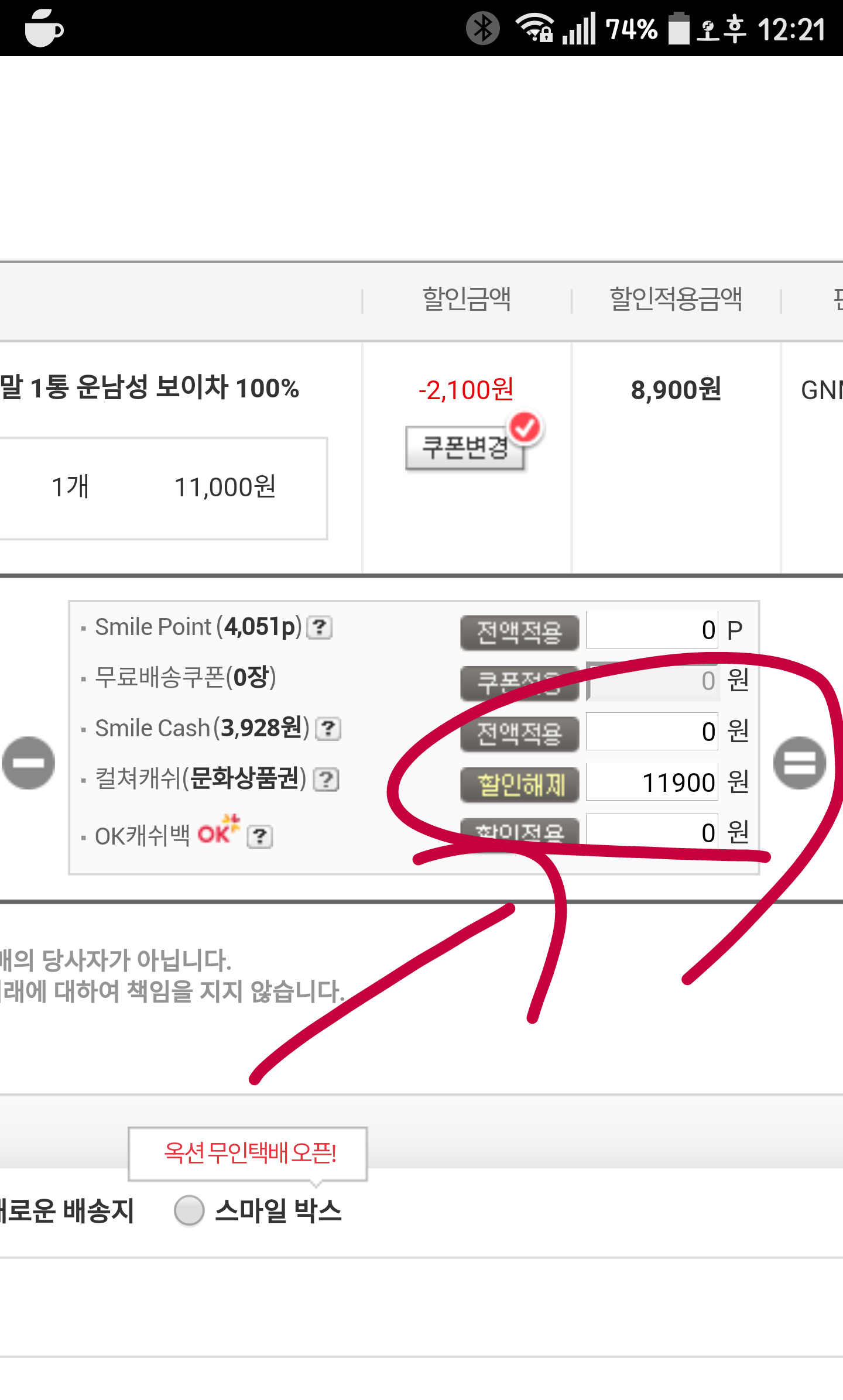The image size is (843, 1400).
Task: Apply full Smile Cash with 전액적용
Action: point(519,733)
